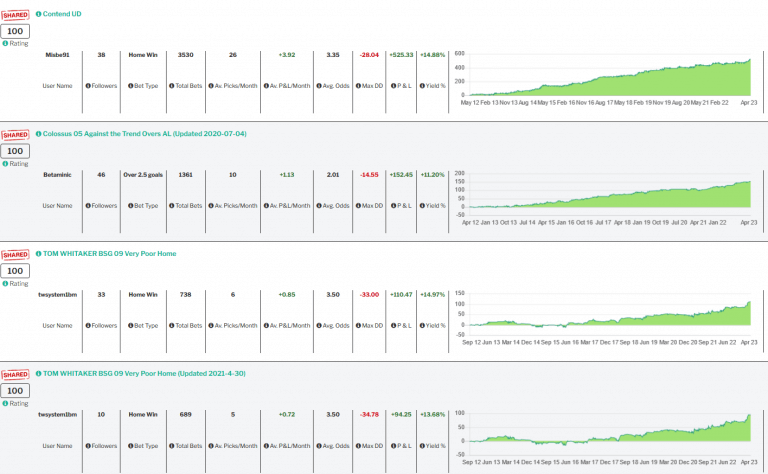Click total bets value 738
The width and height of the screenshot is (768, 474).
point(186,295)
